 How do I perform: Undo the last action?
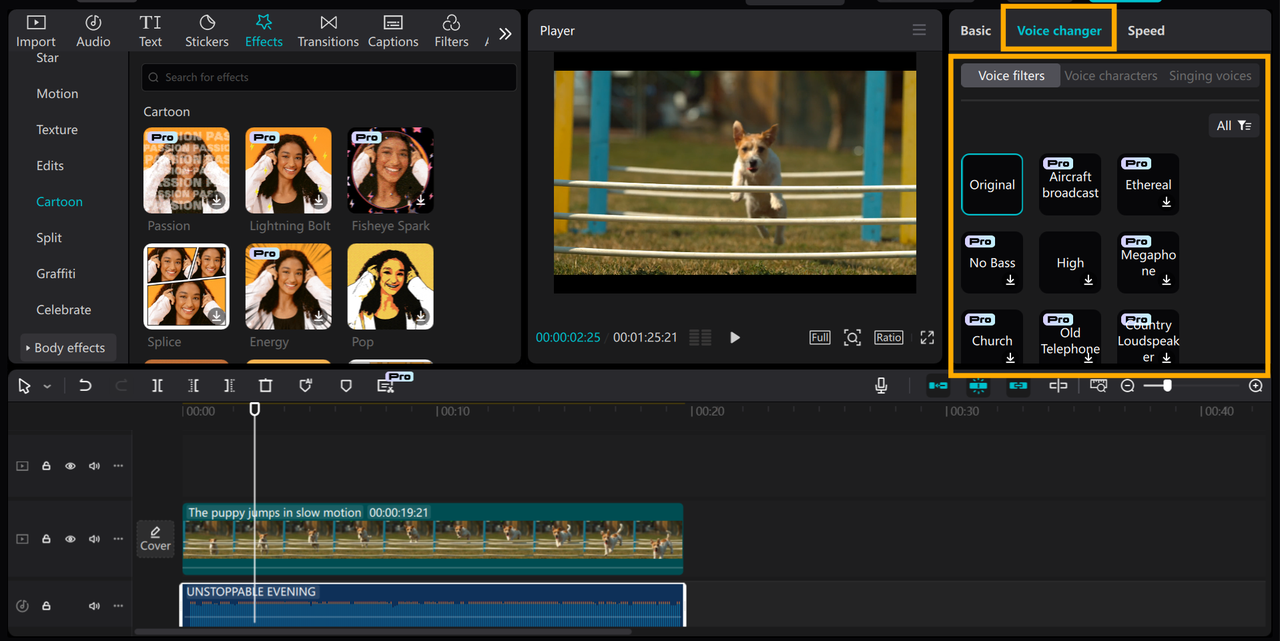click(85, 385)
